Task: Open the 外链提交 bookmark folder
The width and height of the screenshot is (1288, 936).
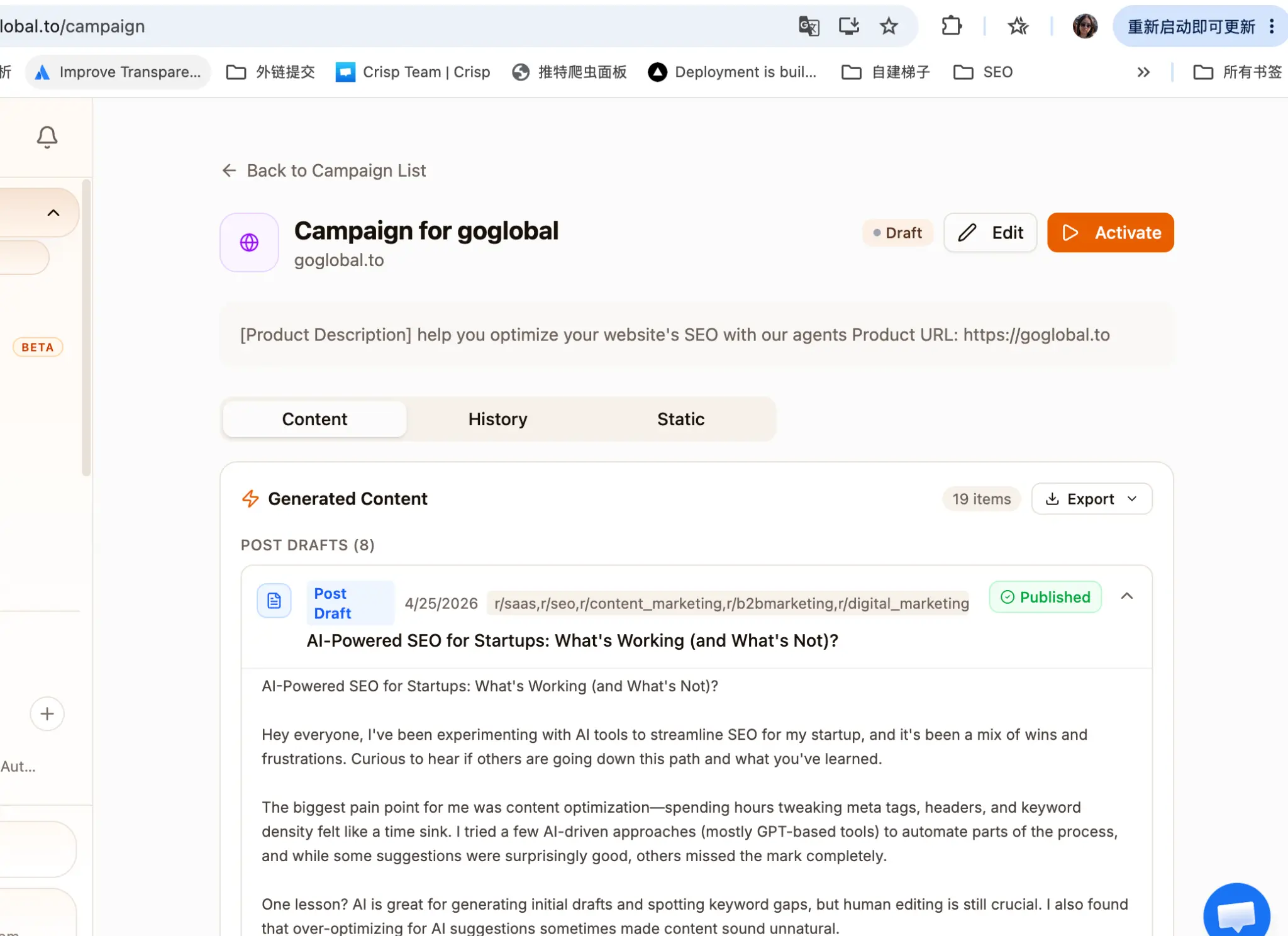Action: coord(270,72)
